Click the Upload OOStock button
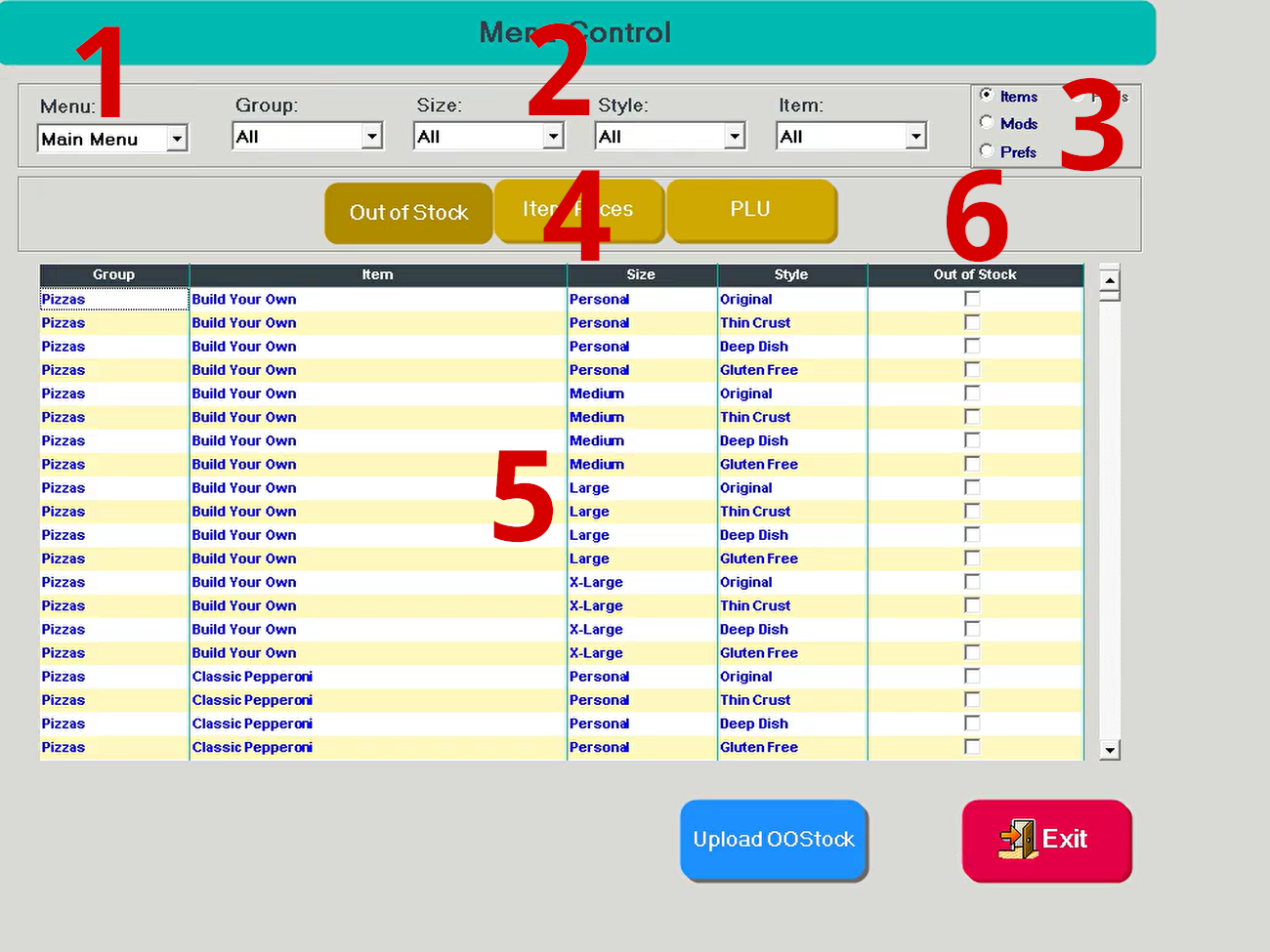This screenshot has height=952, width=1270. click(x=774, y=840)
